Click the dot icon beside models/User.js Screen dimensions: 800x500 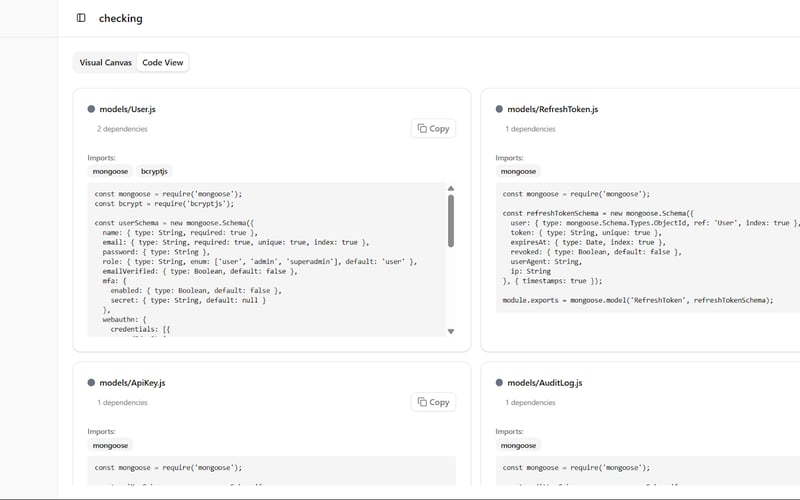pos(91,109)
